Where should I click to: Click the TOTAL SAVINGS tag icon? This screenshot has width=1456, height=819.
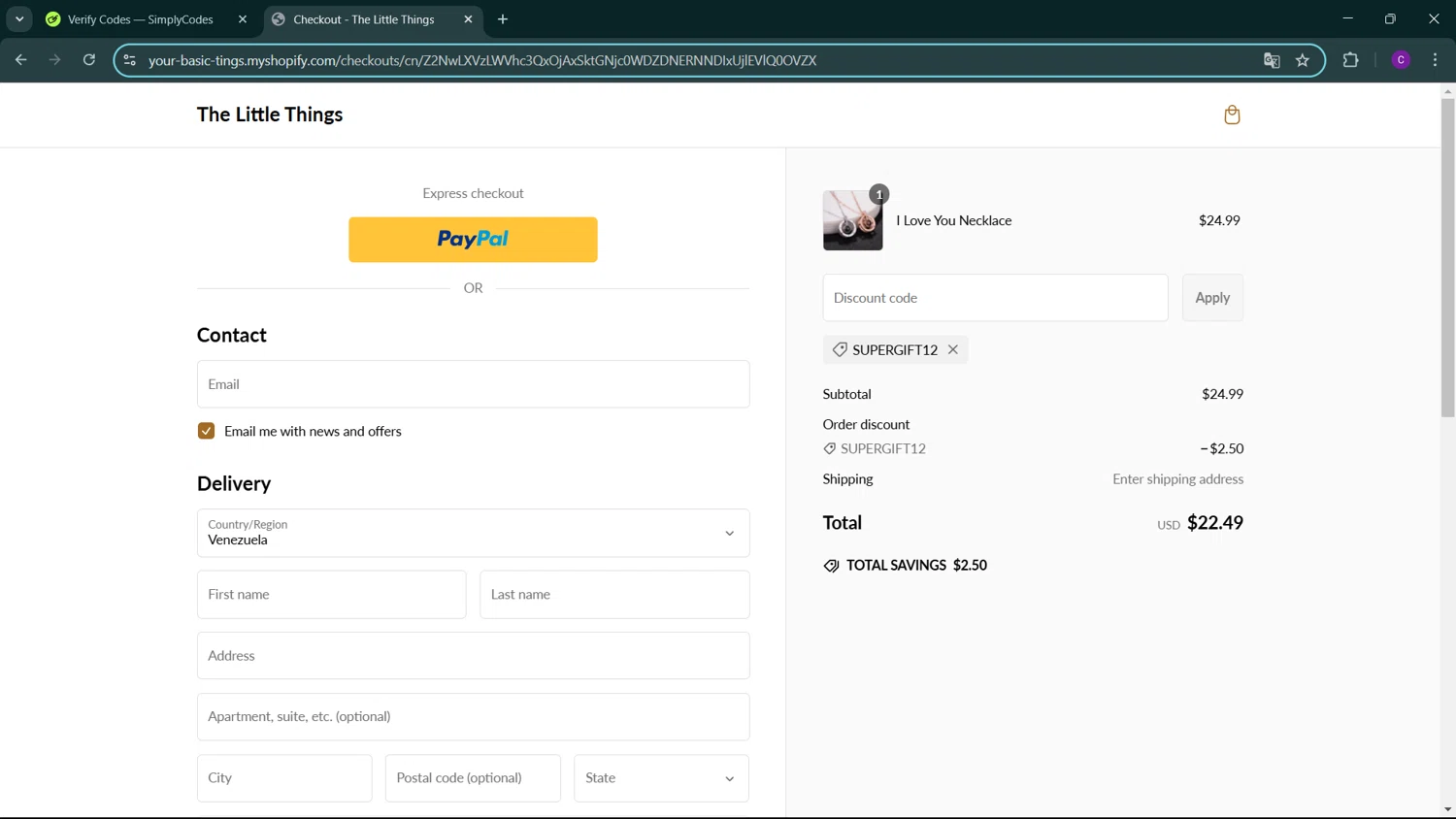(832, 566)
